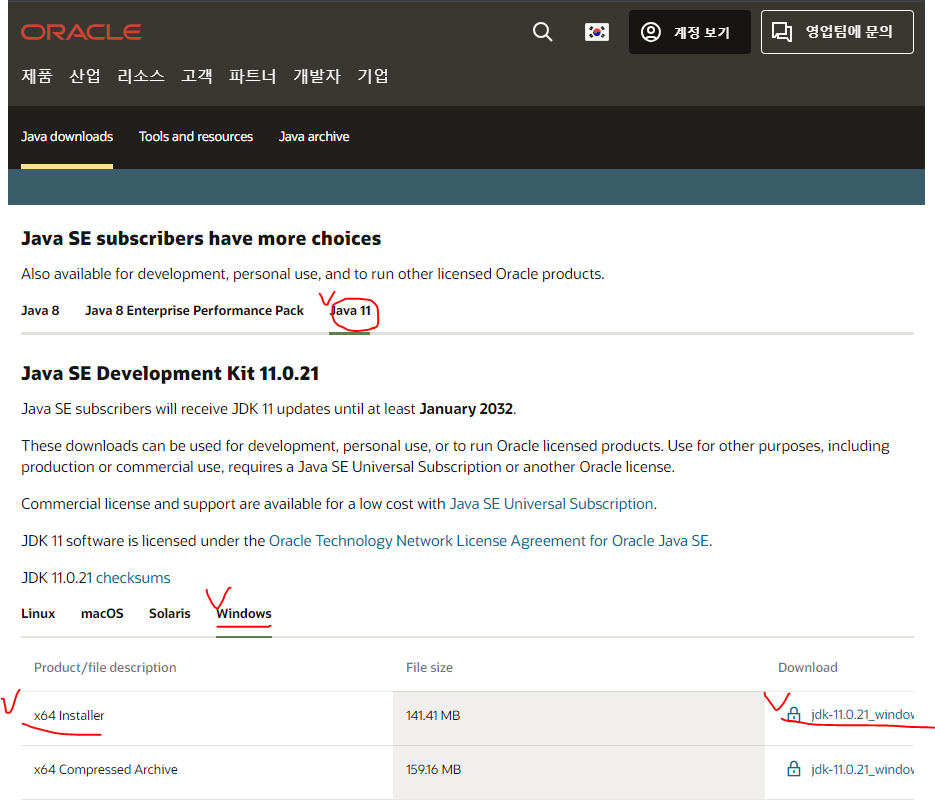Open the 제품 menu

(x=37, y=76)
